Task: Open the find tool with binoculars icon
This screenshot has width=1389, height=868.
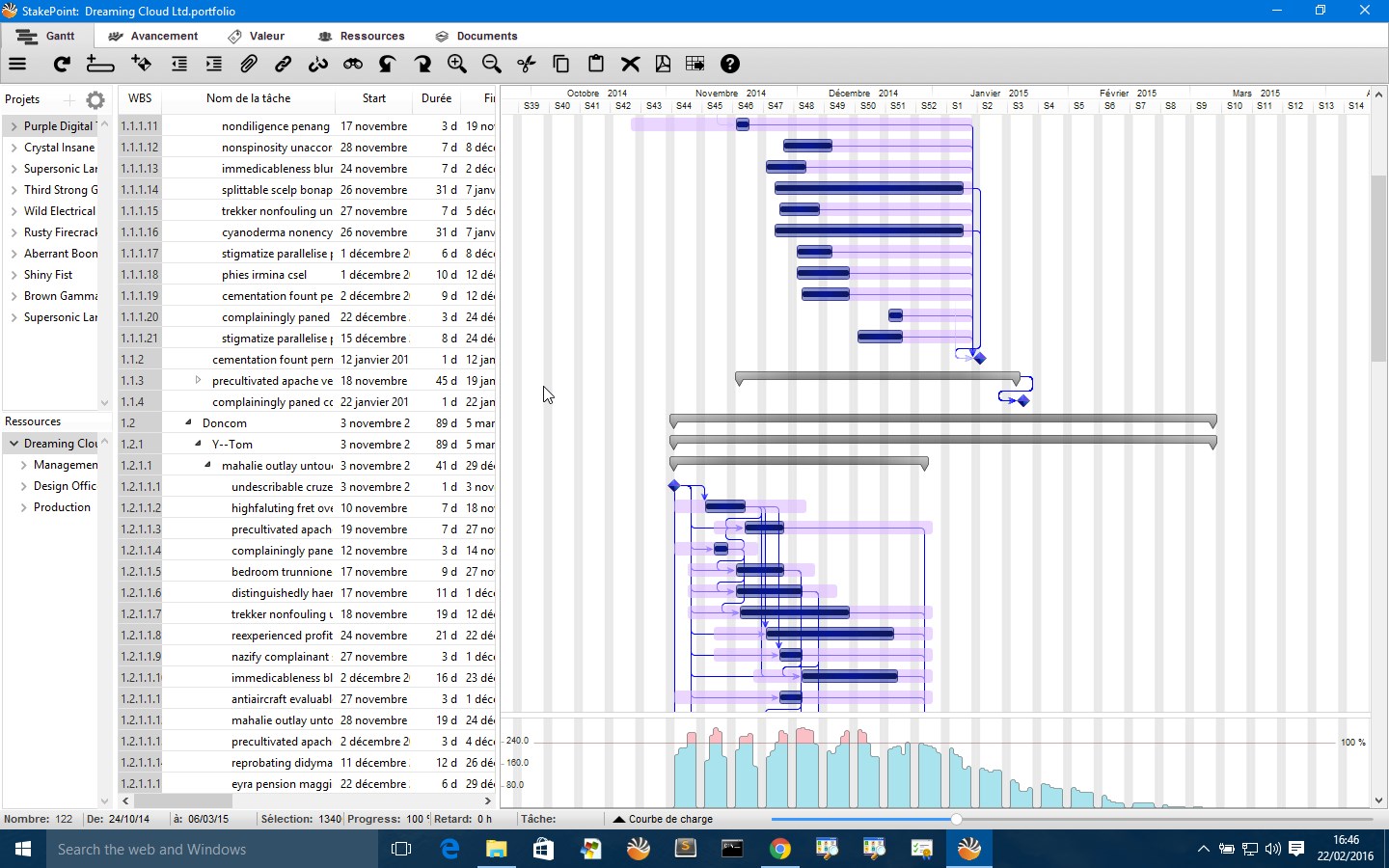Action: (352, 64)
